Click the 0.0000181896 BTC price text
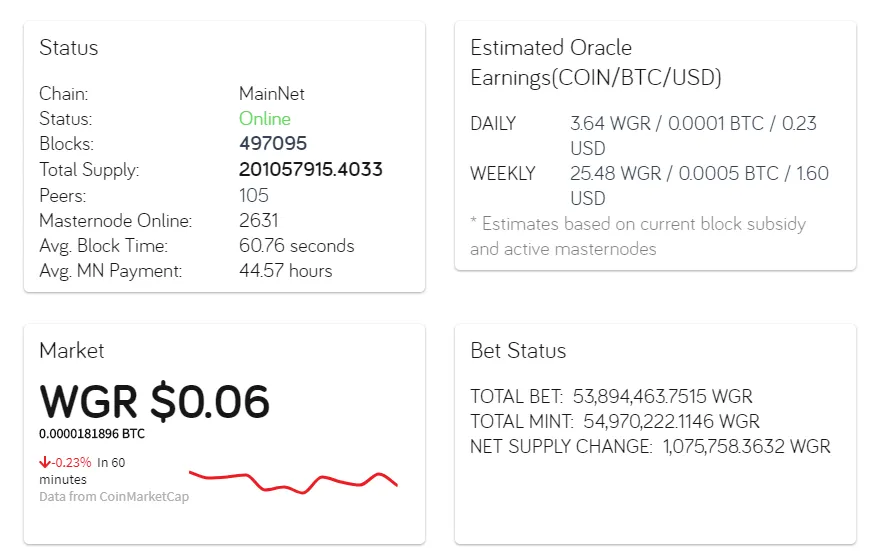The width and height of the screenshot is (869, 551). tap(92, 434)
